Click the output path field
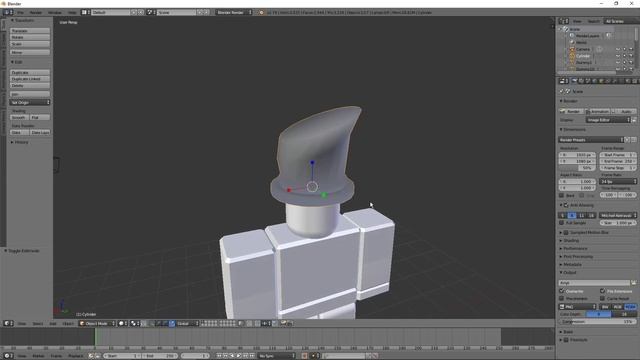The height and width of the screenshot is (360, 640). (594, 282)
